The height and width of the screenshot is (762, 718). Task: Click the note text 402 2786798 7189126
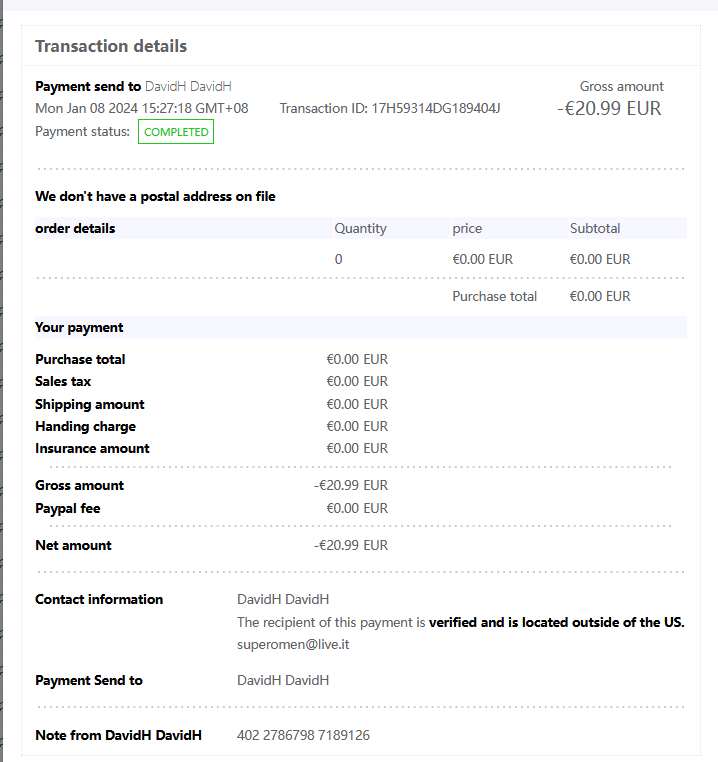tap(303, 735)
